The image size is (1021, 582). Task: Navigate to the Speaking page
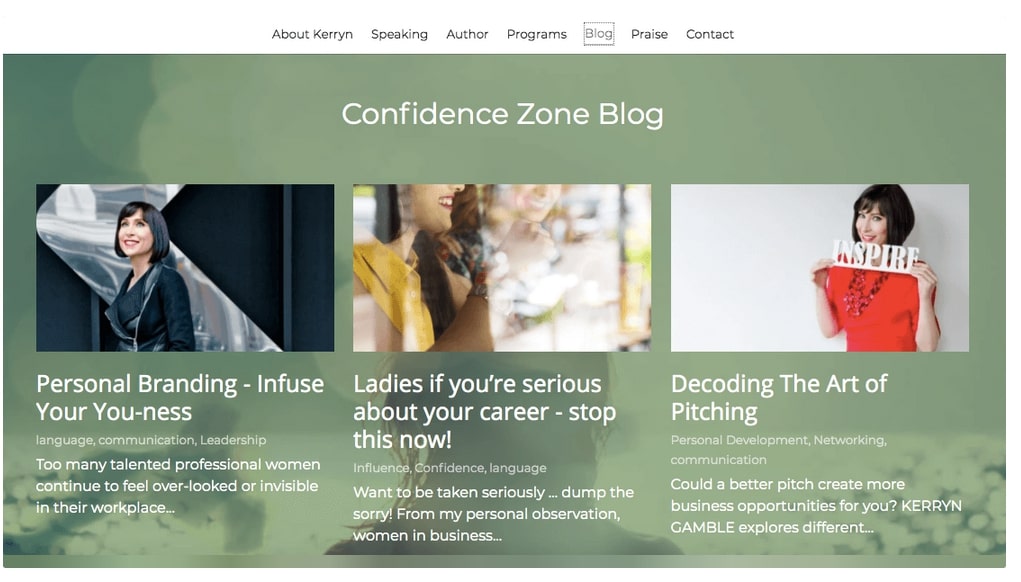click(399, 33)
